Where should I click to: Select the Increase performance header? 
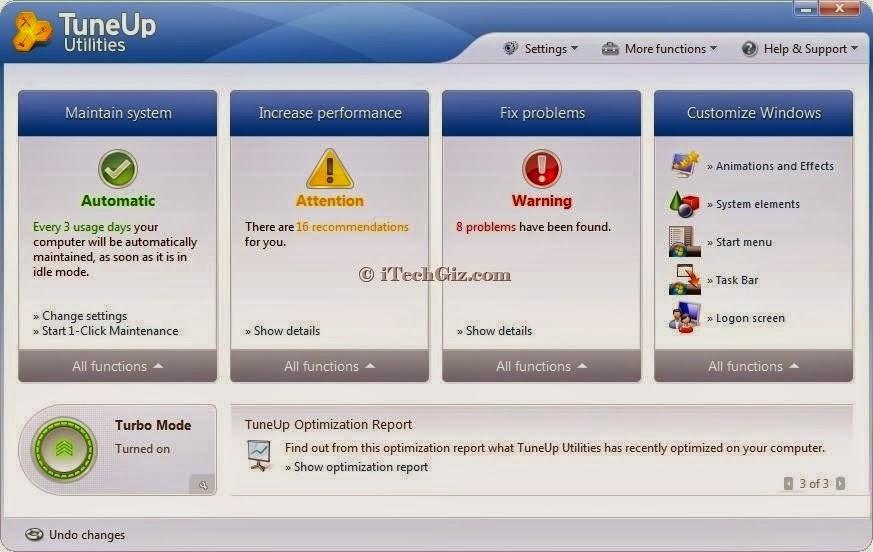click(x=330, y=113)
